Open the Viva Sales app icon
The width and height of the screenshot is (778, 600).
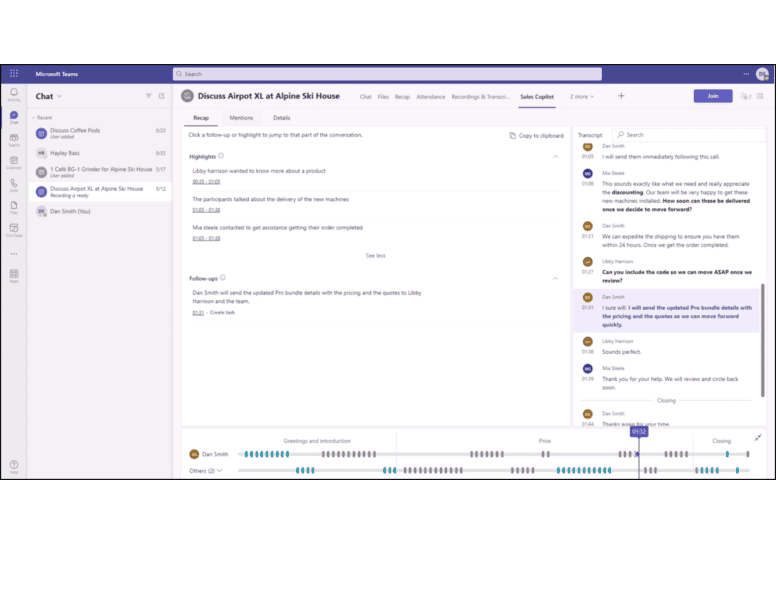pos(14,230)
